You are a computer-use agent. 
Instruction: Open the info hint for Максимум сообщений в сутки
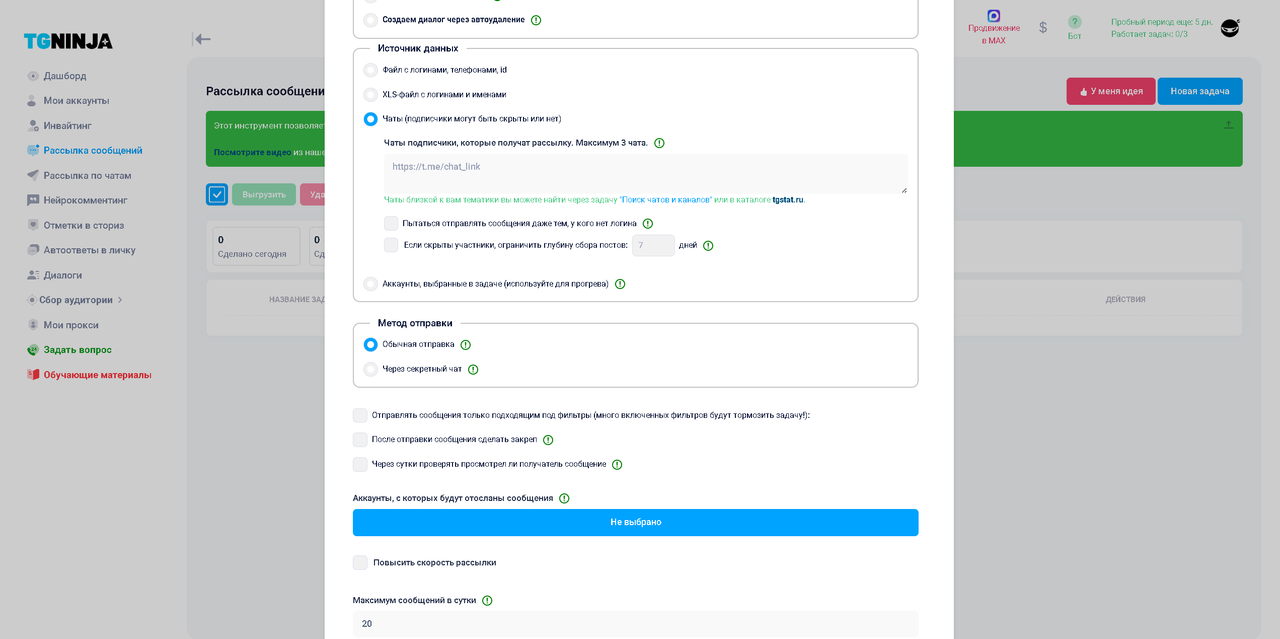point(487,601)
